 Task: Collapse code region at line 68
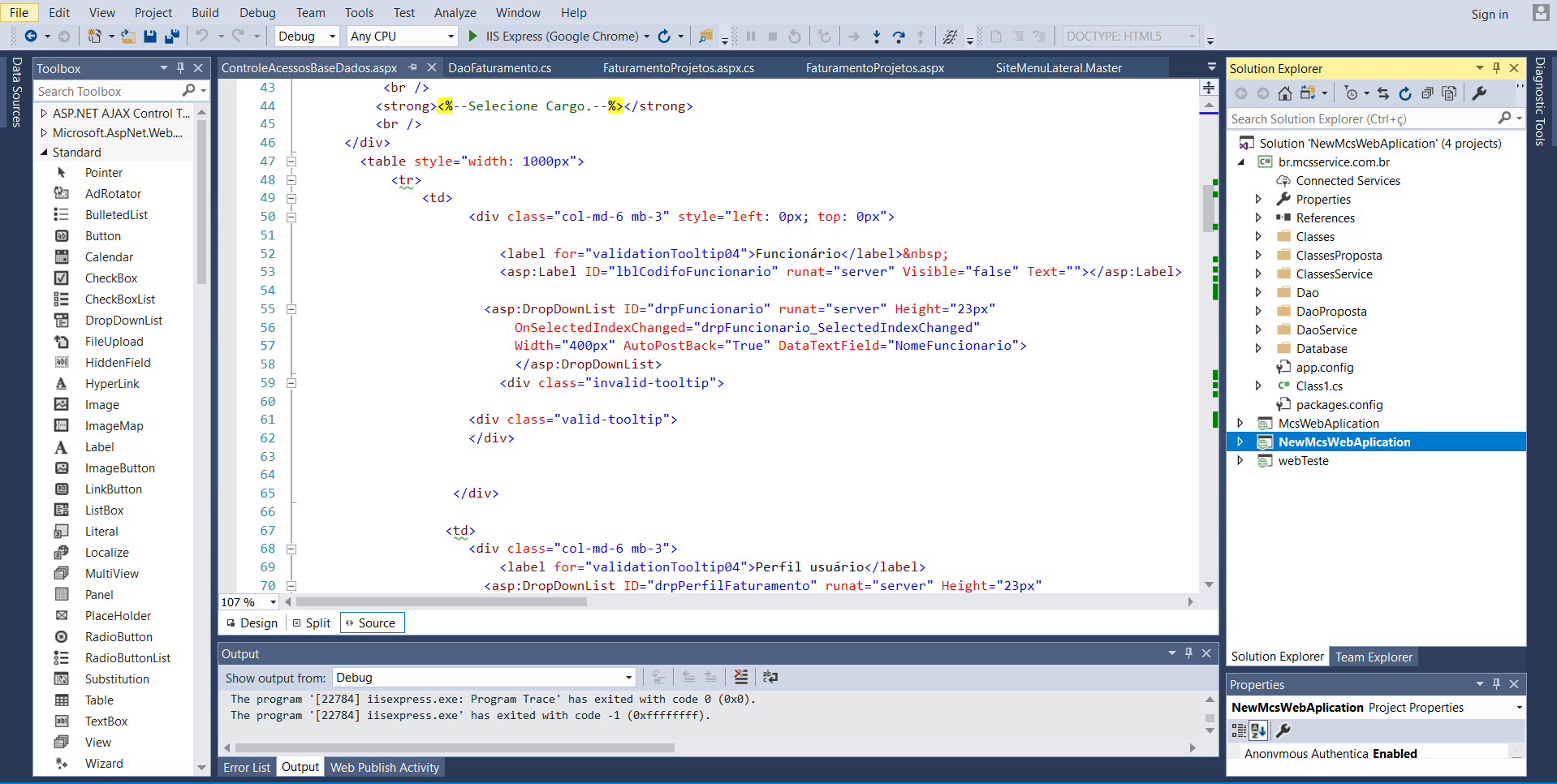(291, 549)
